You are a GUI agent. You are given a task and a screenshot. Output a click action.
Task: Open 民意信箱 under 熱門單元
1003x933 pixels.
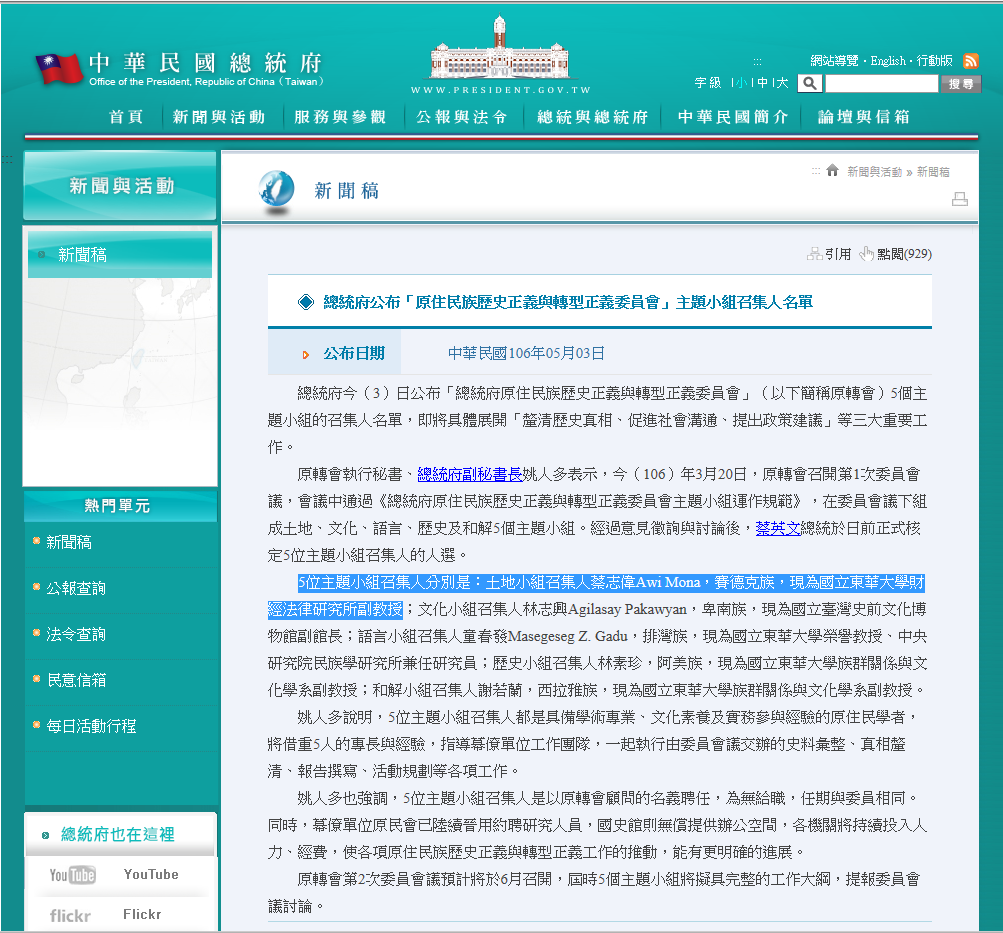click(76, 680)
